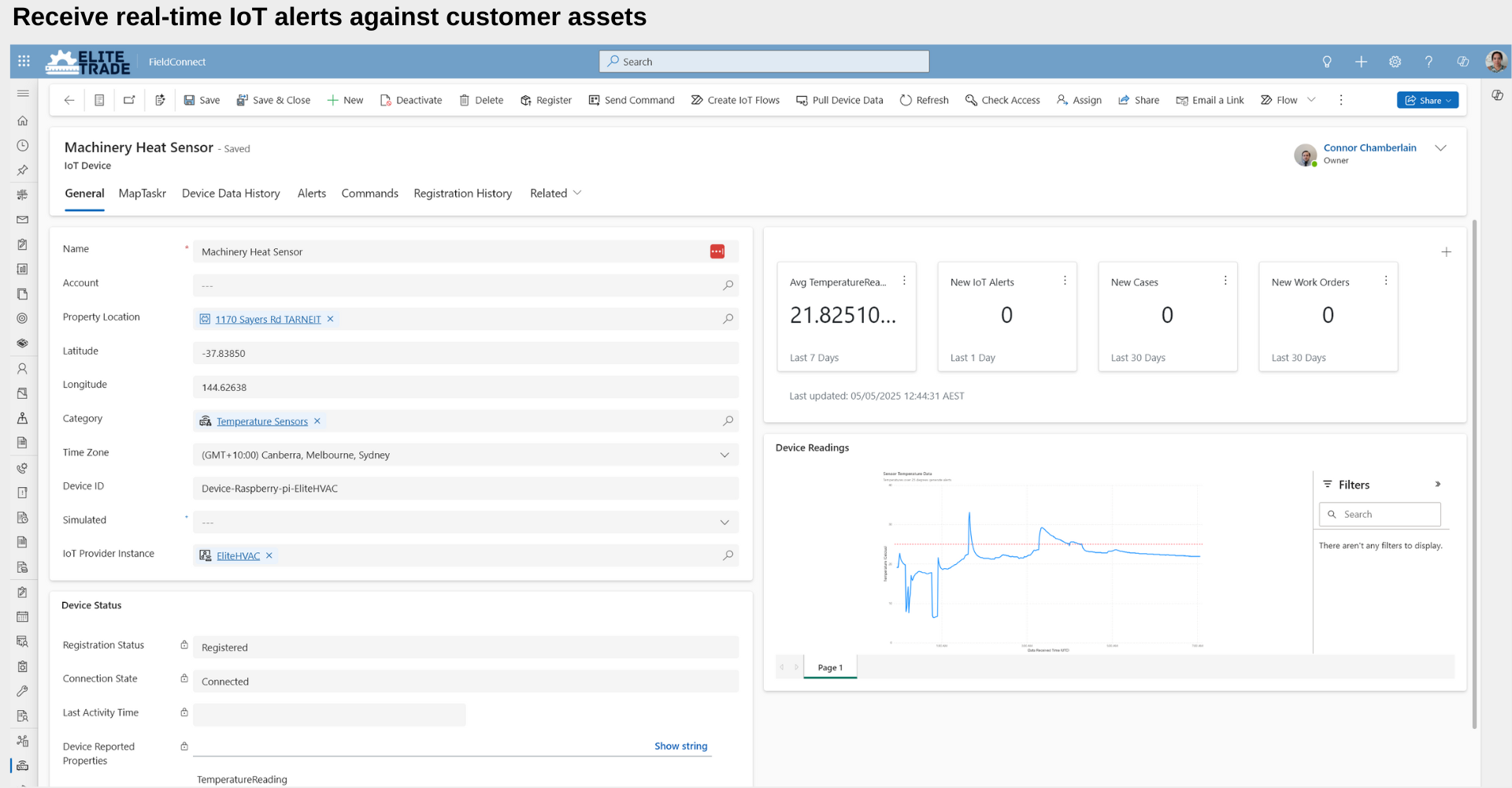This screenshot has width=1512, height=788.
Task: Toggle the hamburger site map menu
Action: click(x=23, y=93)
